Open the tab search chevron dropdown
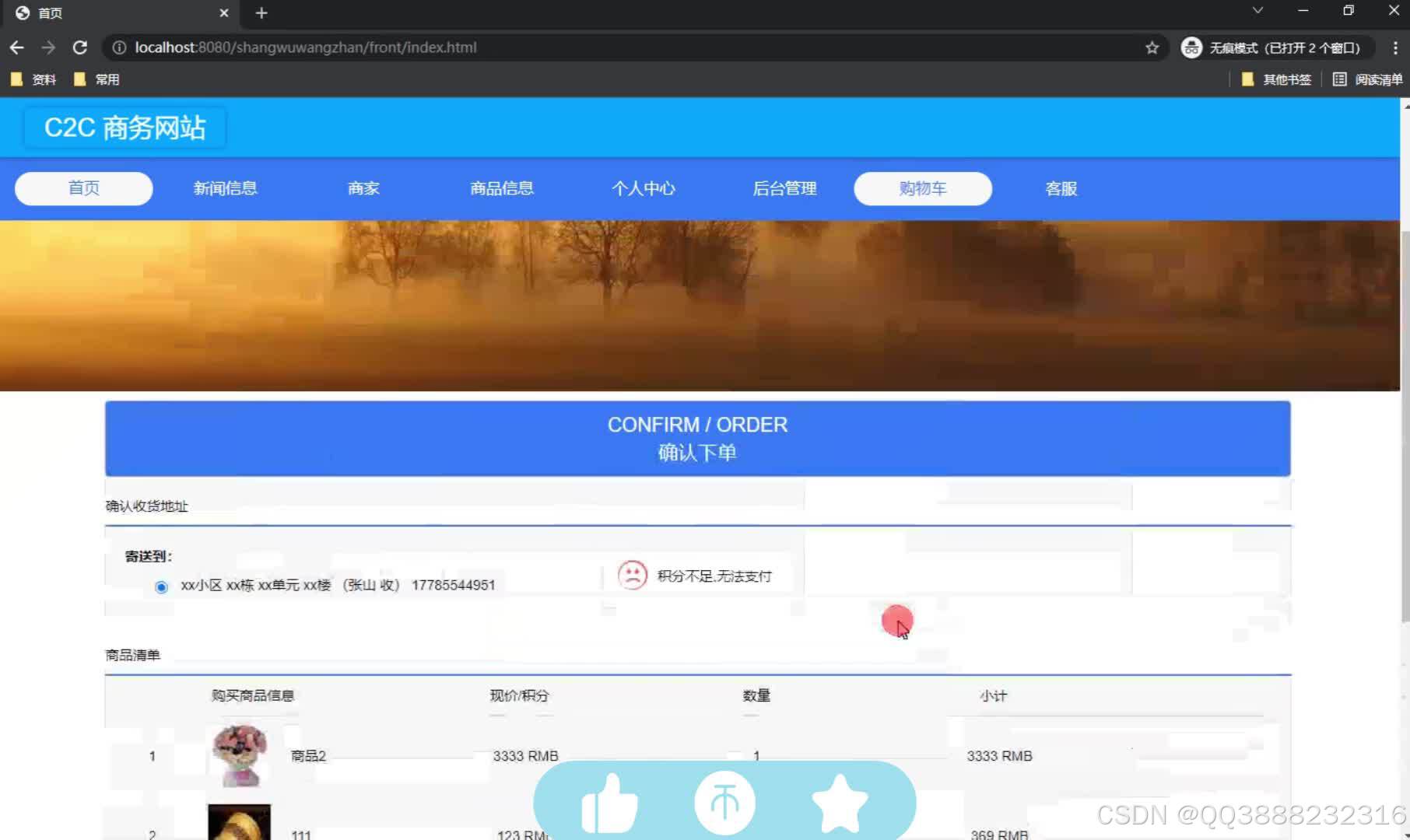Image resolution: width=1410 pixels, height=840 pixels. click(1257, 11)
